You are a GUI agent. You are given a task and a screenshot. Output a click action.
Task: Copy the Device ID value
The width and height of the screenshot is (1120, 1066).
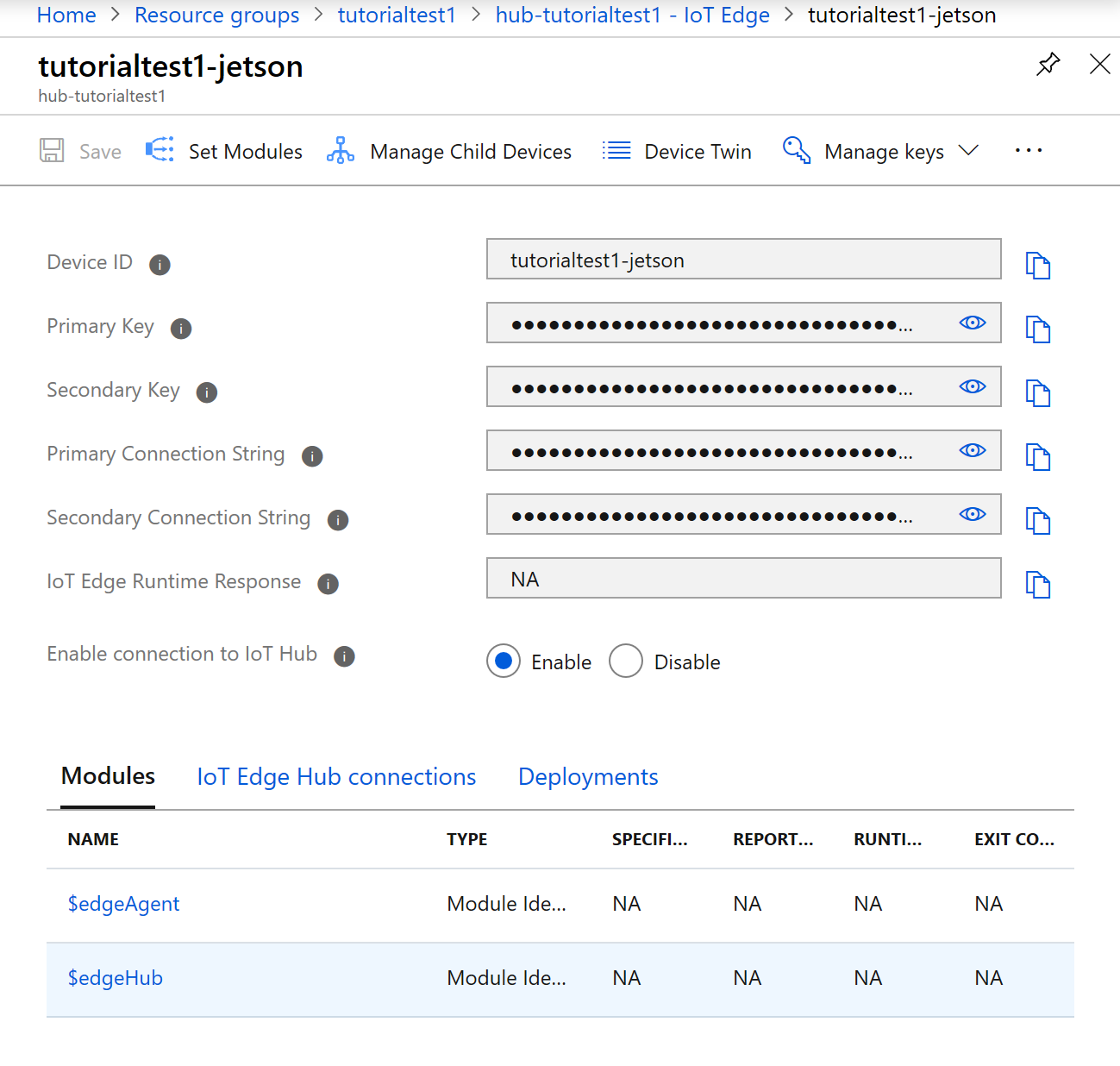click(1038, 266)
